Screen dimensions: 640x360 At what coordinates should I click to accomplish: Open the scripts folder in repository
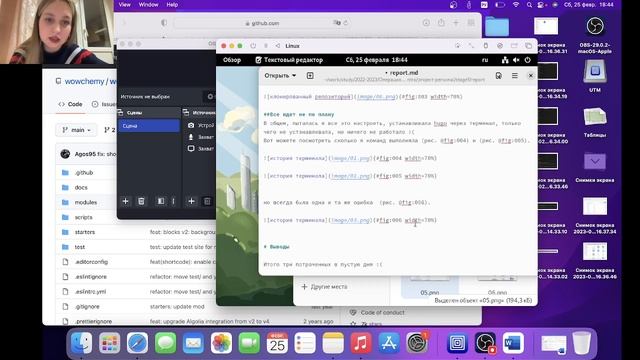[83, 217]
